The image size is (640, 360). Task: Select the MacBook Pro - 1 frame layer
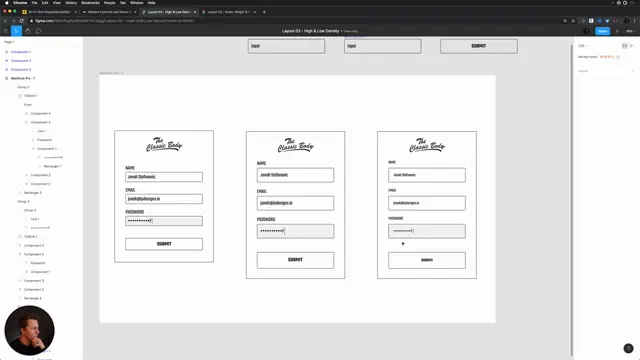click(x=23, y=78)
